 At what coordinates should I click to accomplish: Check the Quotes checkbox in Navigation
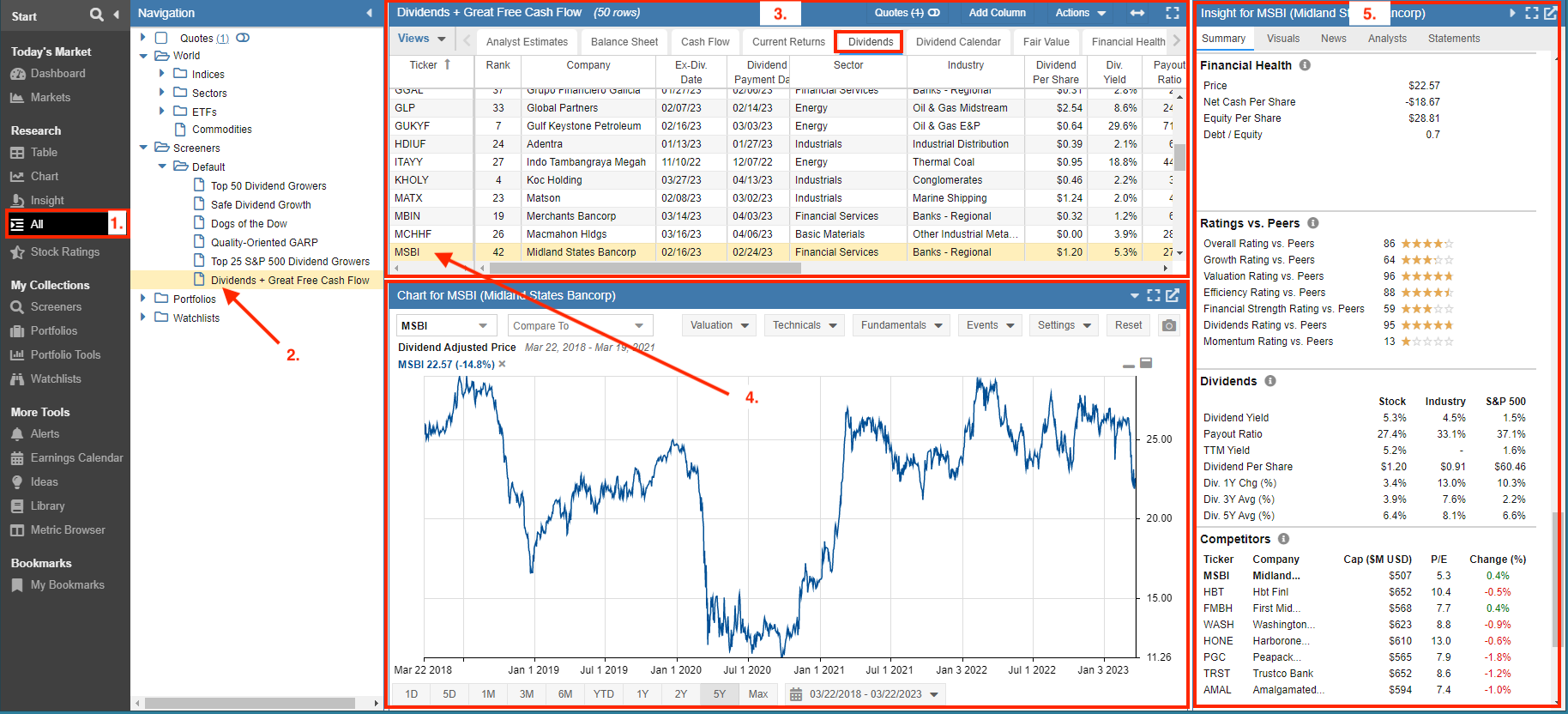click(x=161, y=38)
